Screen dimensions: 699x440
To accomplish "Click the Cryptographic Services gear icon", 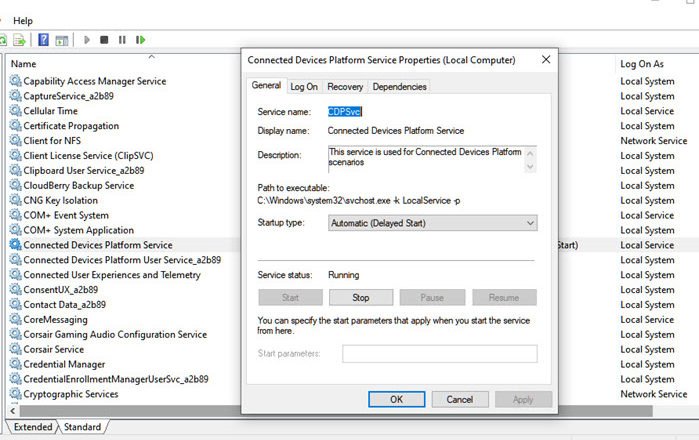I will (x=15, y=394).
